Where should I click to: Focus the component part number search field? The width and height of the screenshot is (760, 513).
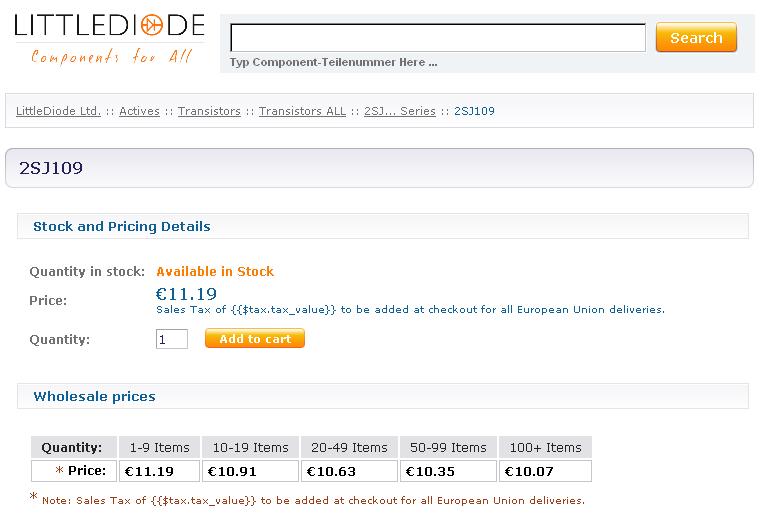point(438,37)
